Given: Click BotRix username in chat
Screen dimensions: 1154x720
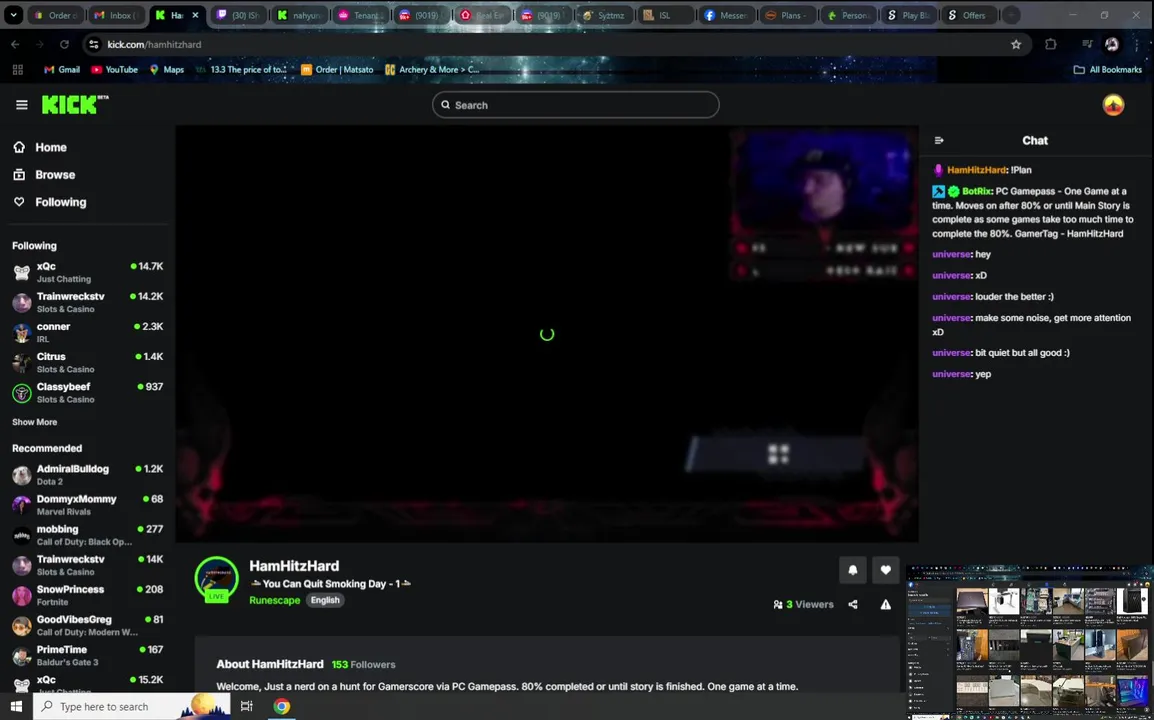Looking at the screenshot, I should [977, 191].
